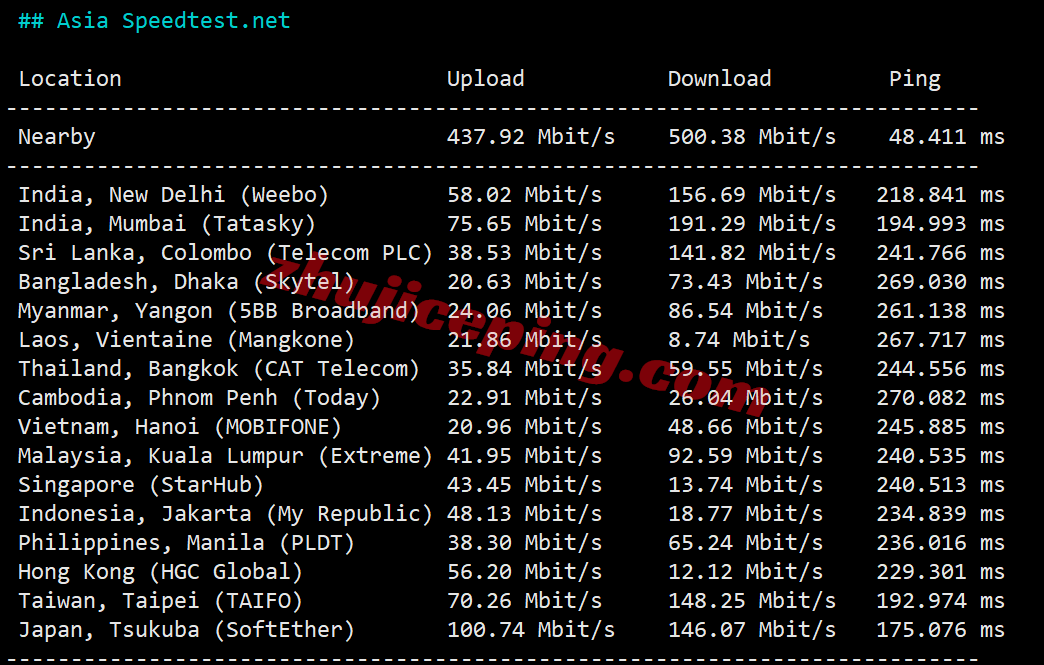Screen dimensions: 1044x665
Task: Click the India, Mumbai (Tatasky) location
Action: point(166,224)
